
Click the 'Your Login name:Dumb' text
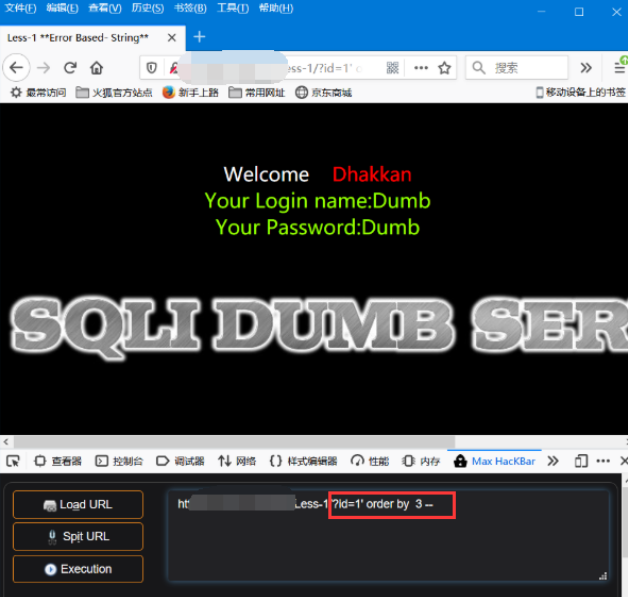(x=318, y=201)
